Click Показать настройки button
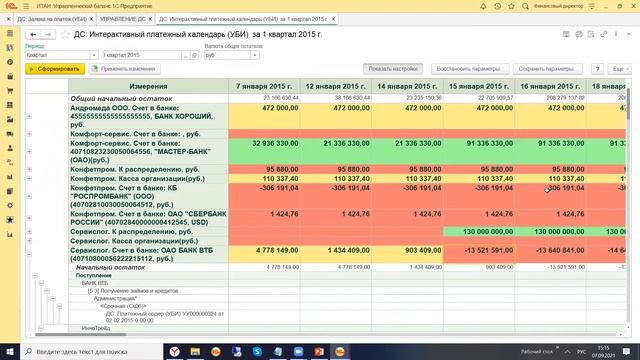This screenshot has height=360, width=640. point(393,69)
